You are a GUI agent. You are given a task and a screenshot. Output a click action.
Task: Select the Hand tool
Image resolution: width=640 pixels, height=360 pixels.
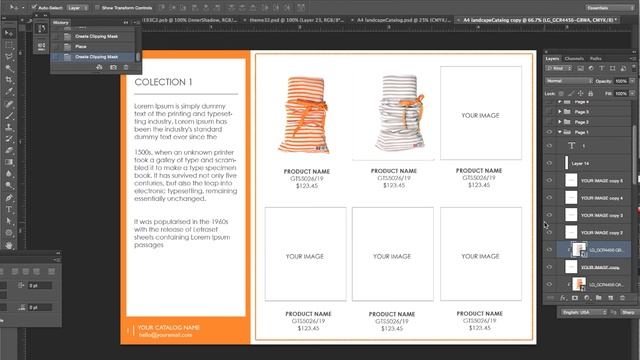[x=9, y=245]
